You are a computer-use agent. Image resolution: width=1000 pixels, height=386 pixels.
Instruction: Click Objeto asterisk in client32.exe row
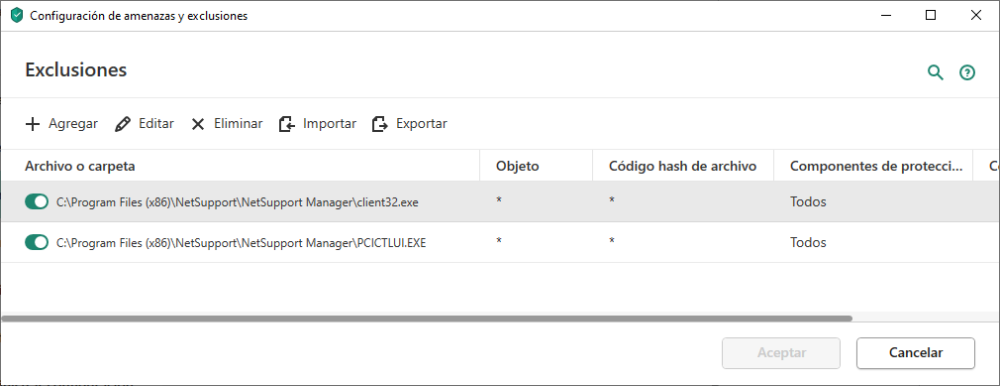tap(499, 201)
